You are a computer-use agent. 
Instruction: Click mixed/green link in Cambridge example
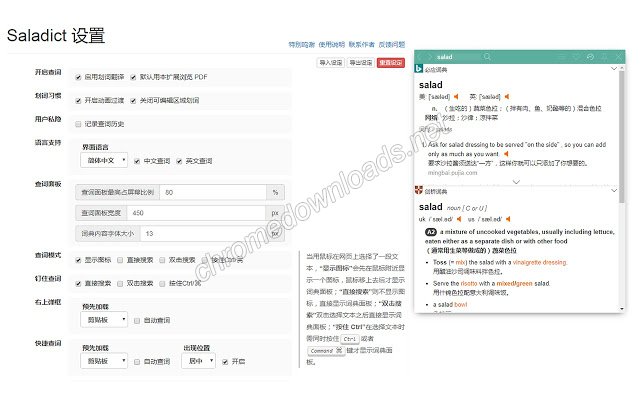[x=514, y=283]
